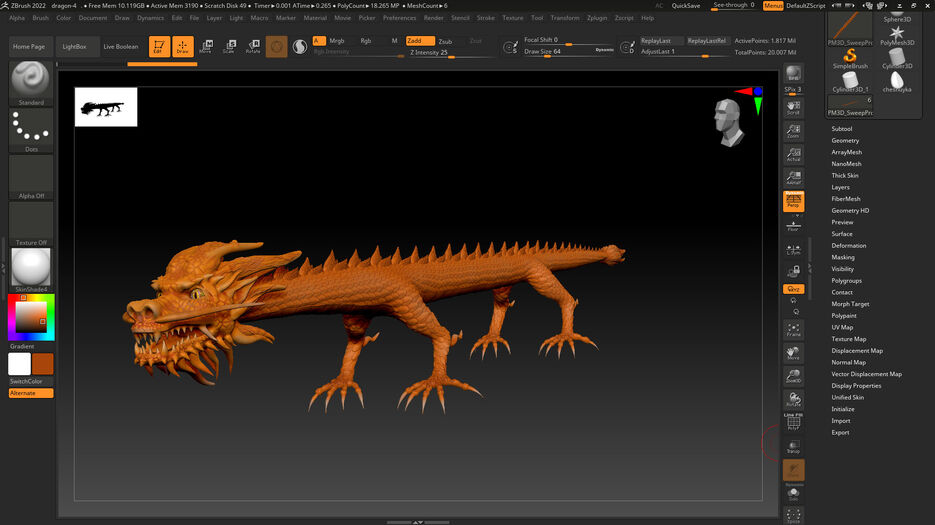Open the Standard brush picker
Screen dimensions: 935x525
pos(31,84)
